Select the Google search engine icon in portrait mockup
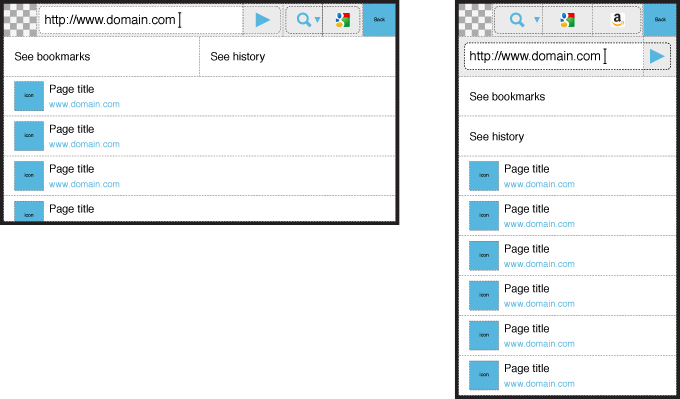The image size is (680, 399). coord(567,20)
